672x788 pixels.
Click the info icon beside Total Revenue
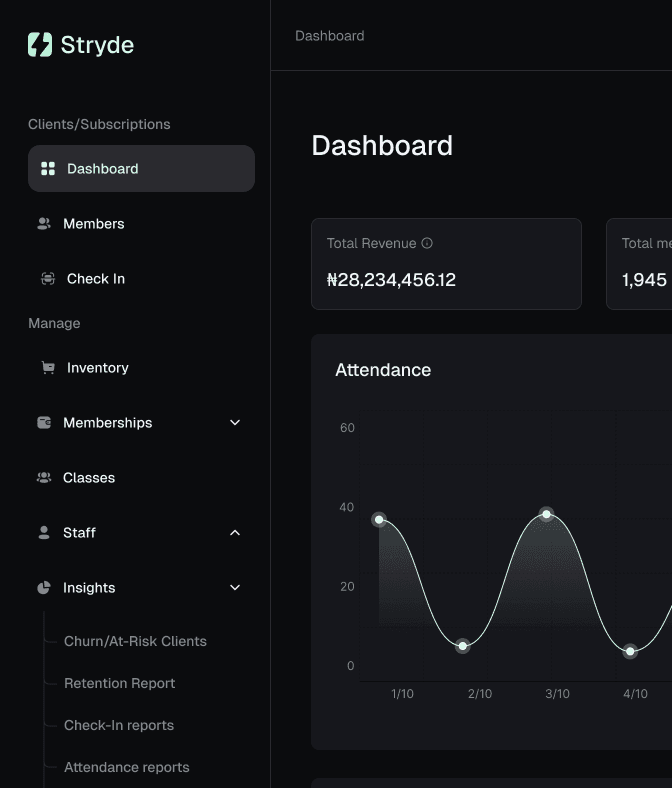pos(427,243)
